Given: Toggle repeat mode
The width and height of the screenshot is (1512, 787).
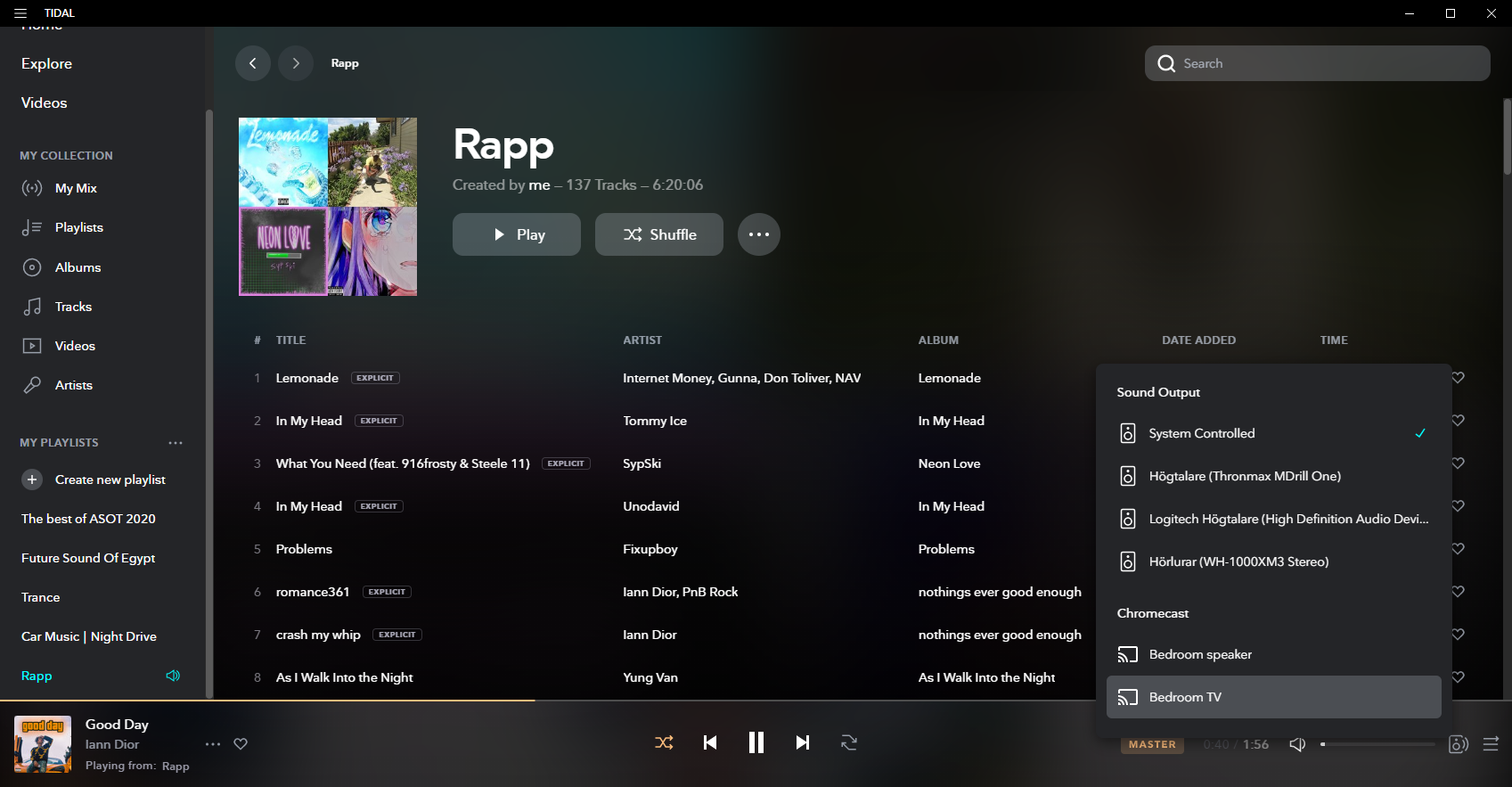Looking at the screenshot, I should point(849,742).
